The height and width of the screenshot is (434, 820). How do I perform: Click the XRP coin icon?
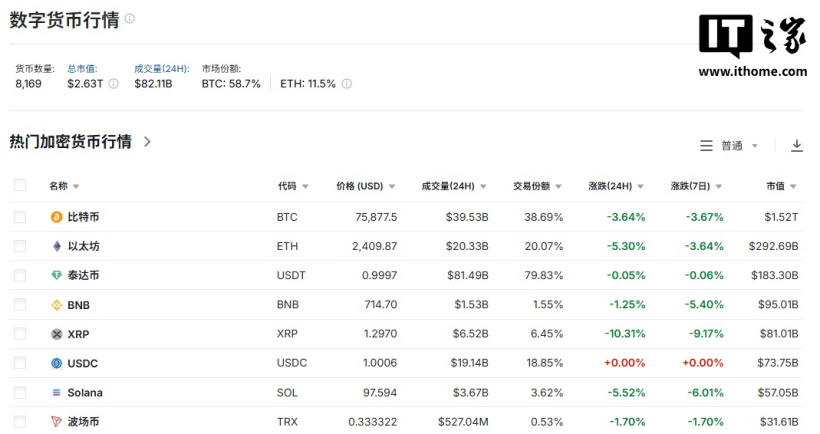[x=56, y=334]
